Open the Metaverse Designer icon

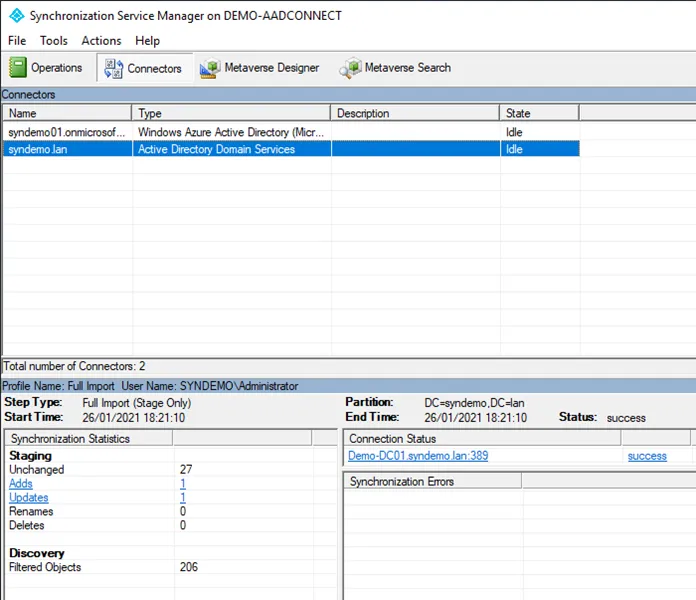(210, 68)
